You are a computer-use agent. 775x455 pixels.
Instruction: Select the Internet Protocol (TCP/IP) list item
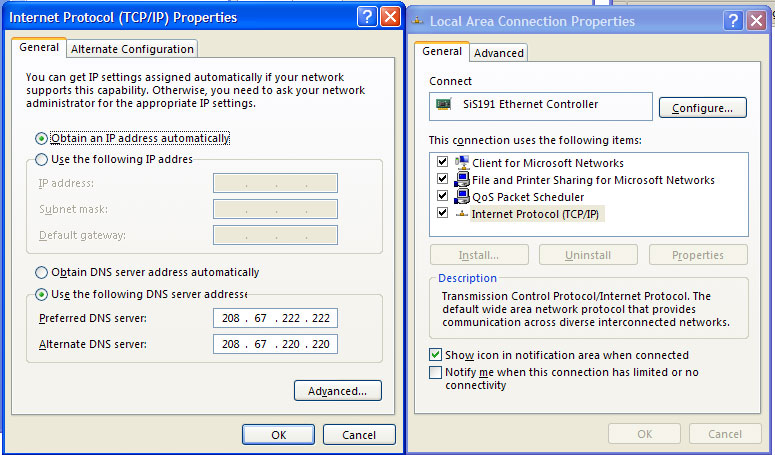click(x=535, y=214)
